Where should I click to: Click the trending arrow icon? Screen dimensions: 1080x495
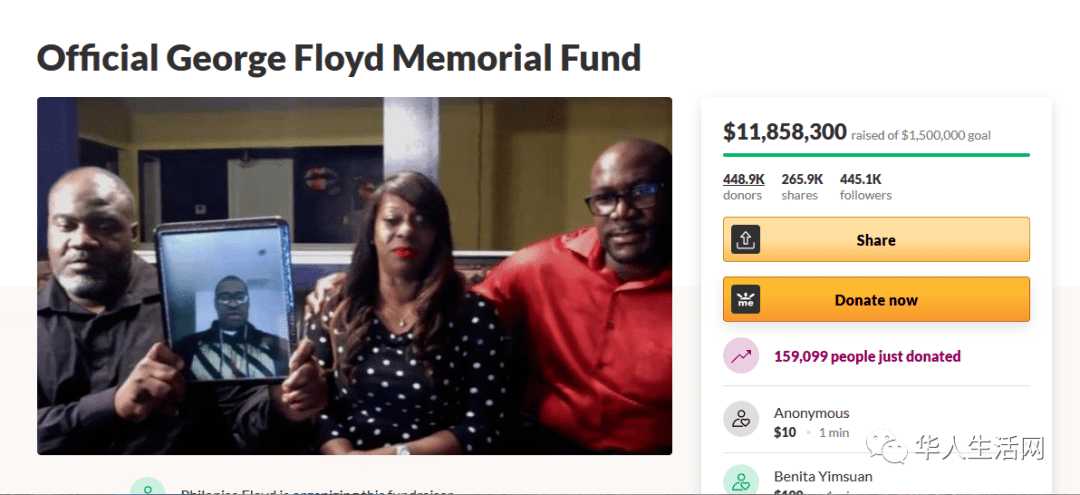[x=741, y=356]
